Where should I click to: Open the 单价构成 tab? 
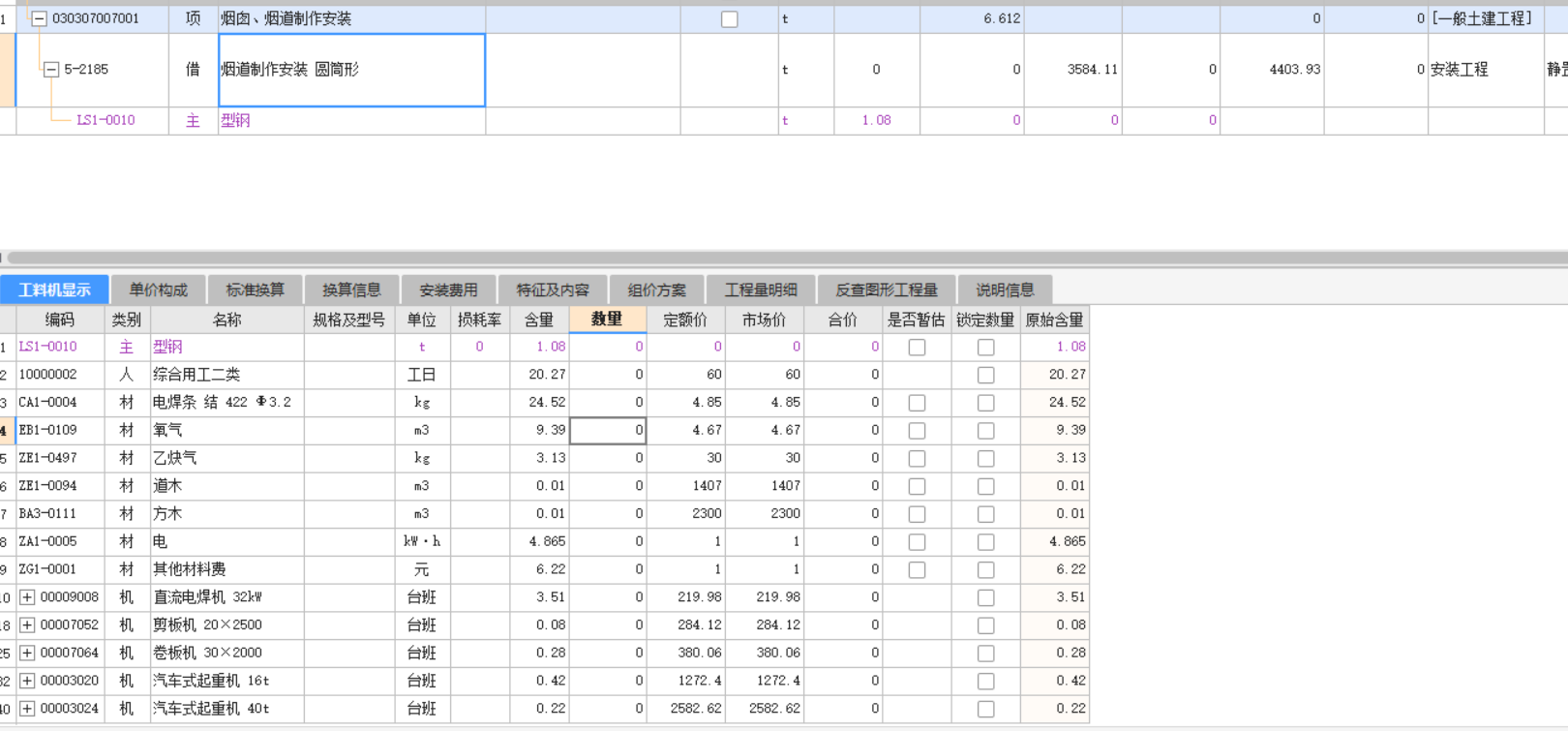point(159,289)
